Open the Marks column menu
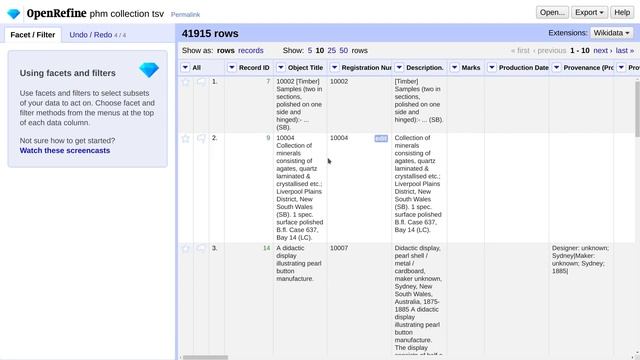Image resolution: width=640 pixels, height=360 pixels. tap(455, 67)
